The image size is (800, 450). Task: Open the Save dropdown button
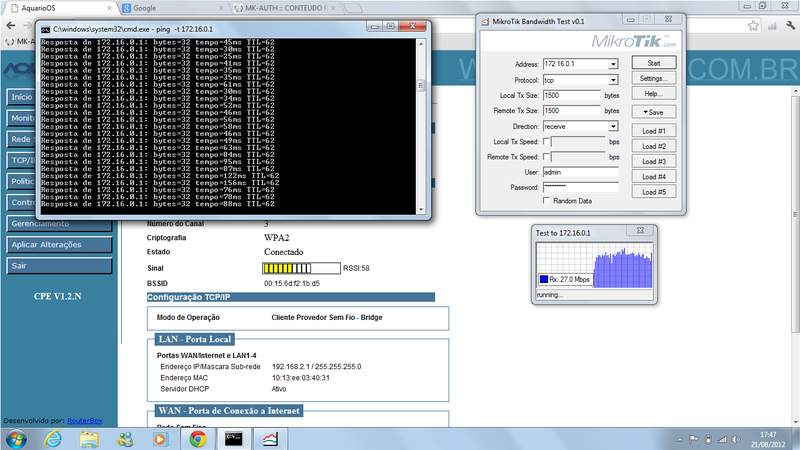point(654,112)
